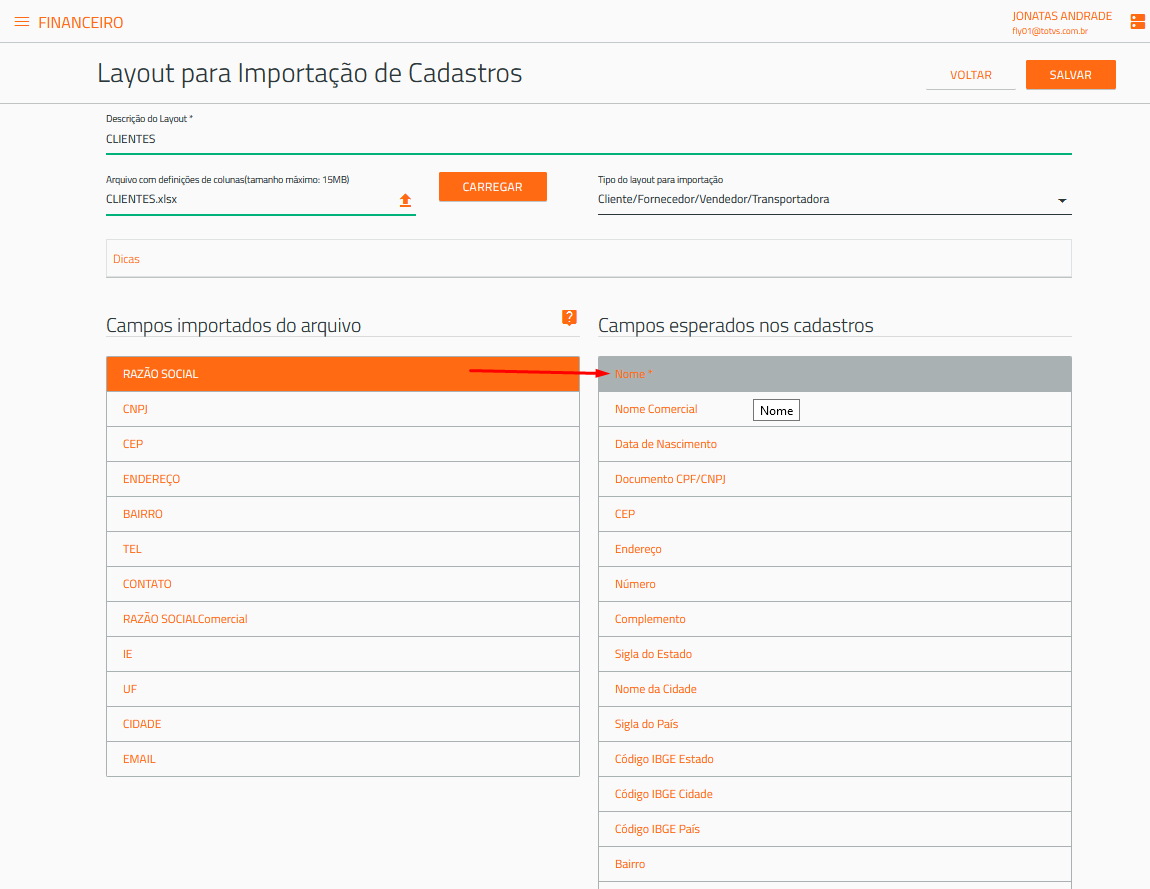Select the CIDADE imported field
This screenshot has height=889, width=1150.
pyautogui.click(x=343, y=724)
